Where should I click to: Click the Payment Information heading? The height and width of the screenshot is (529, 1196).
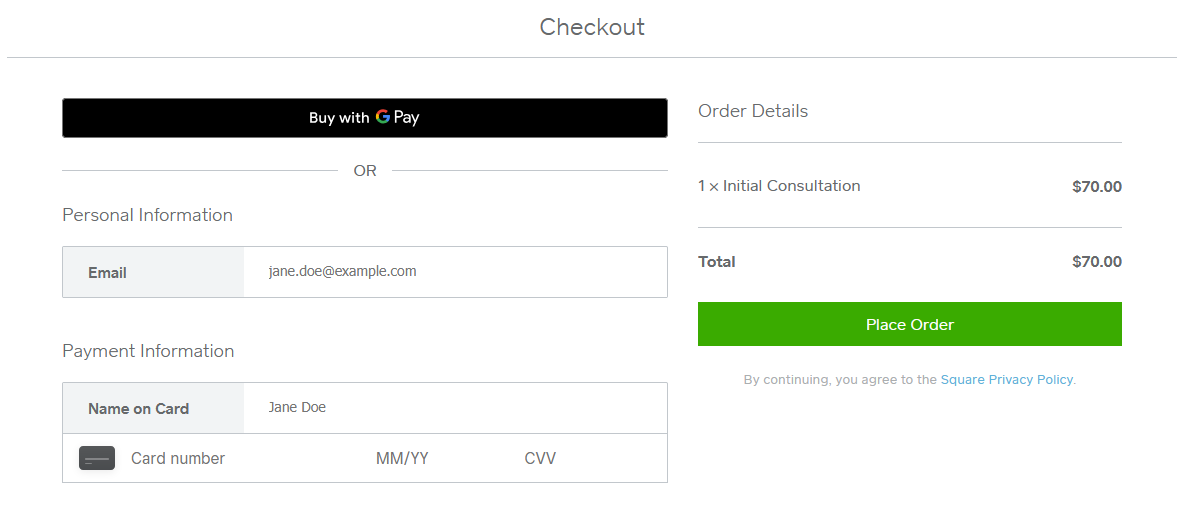pyautogui.click(x=148, y=351)
